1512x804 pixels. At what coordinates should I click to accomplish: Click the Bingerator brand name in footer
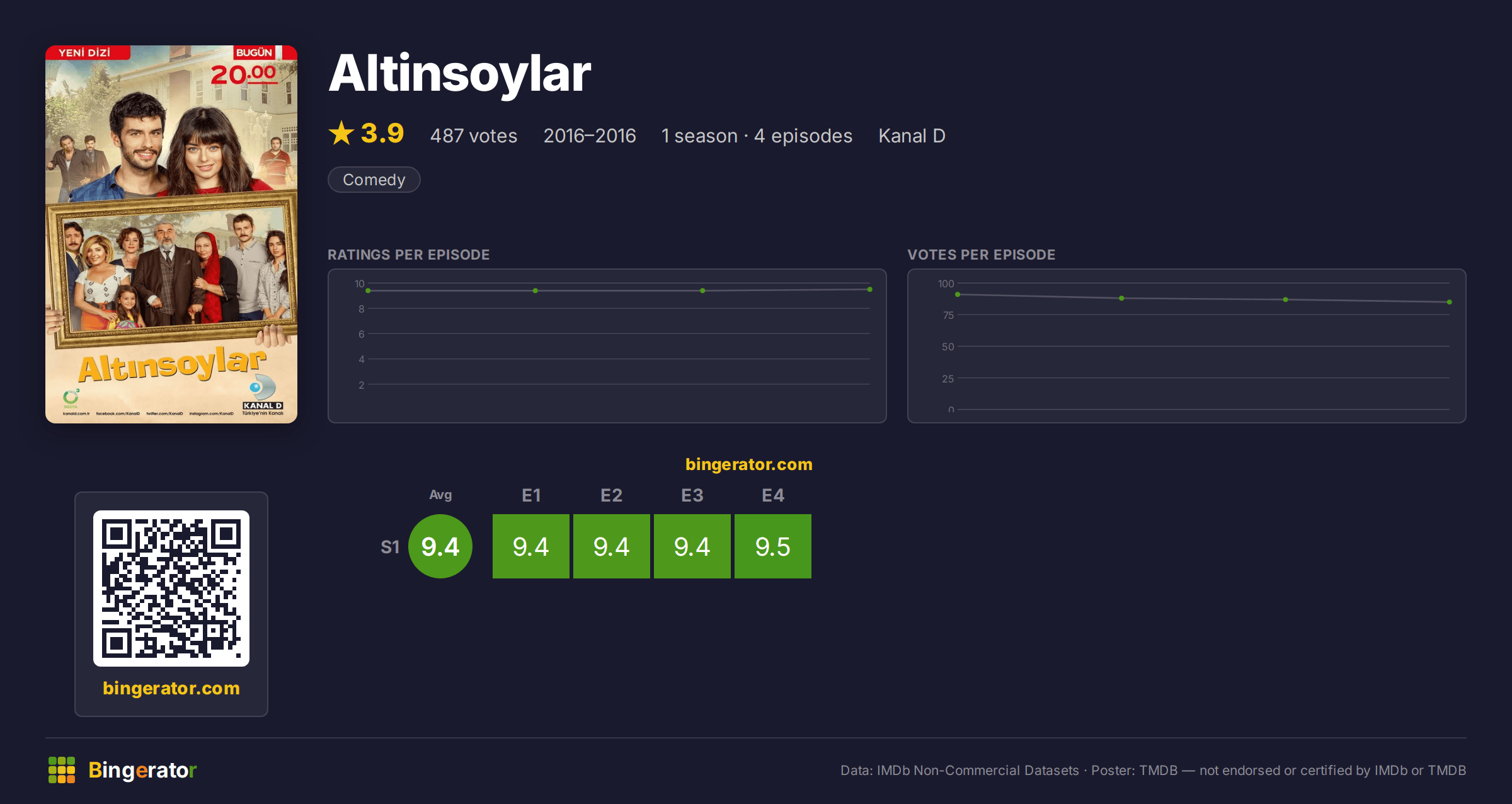click(x=142, y=770)
